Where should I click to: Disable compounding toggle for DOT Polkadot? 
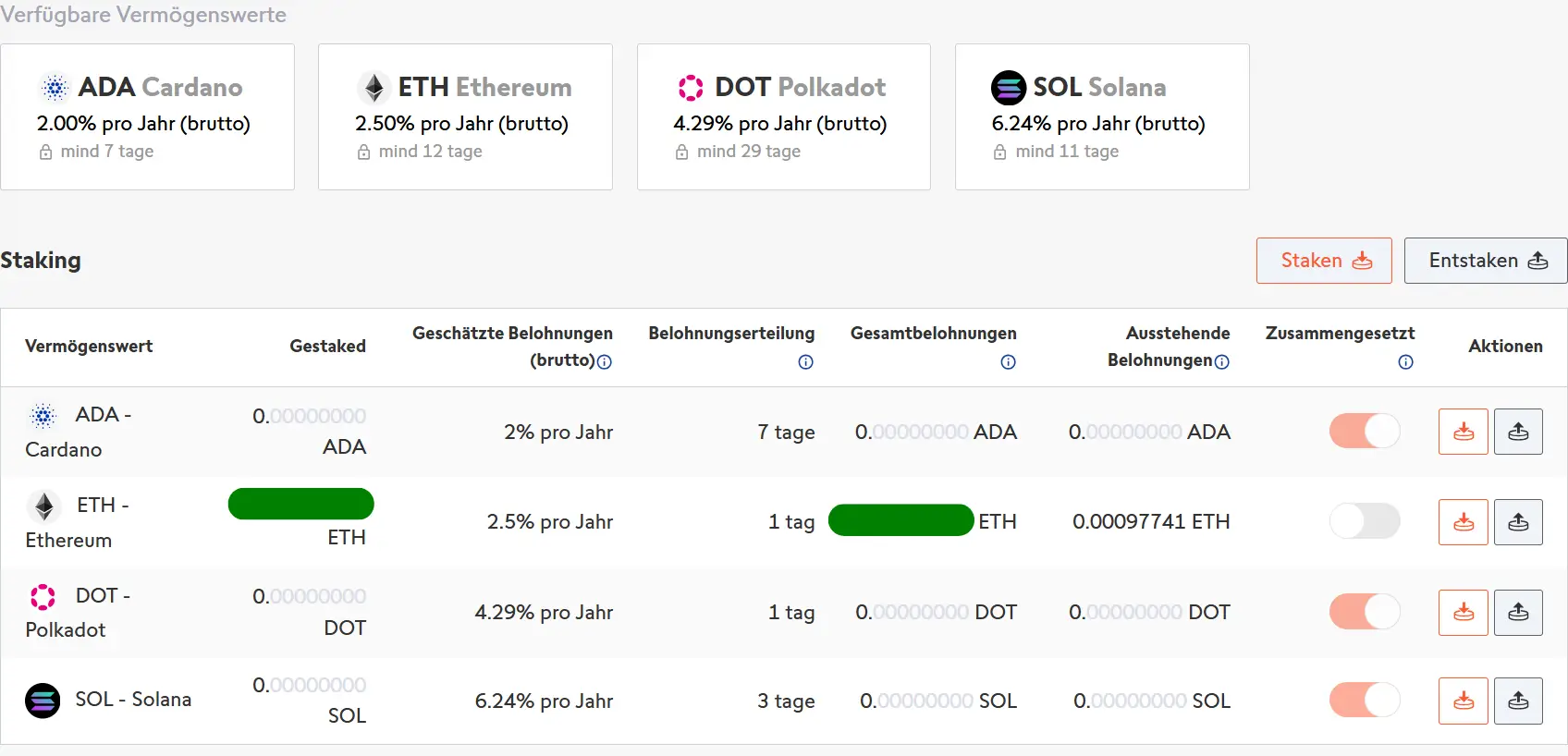(x=1365, y=612)
